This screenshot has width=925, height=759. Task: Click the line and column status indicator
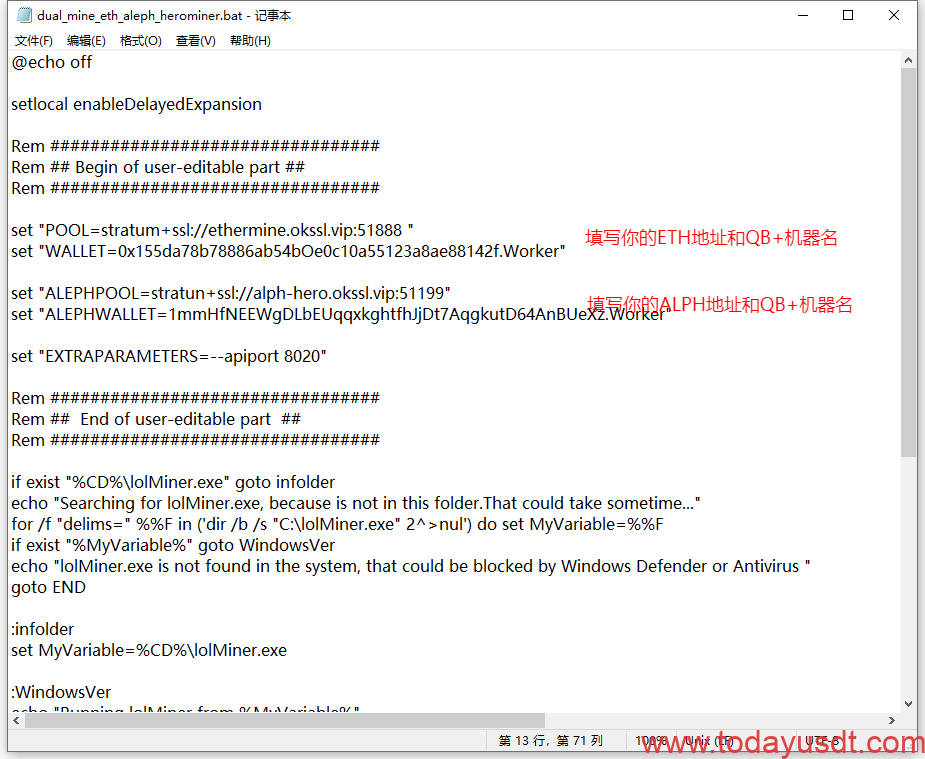pos(551,741)
